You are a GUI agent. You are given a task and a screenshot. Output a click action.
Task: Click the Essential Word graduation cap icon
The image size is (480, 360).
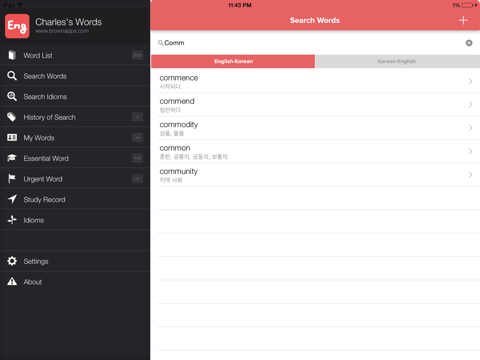point(12,158)
